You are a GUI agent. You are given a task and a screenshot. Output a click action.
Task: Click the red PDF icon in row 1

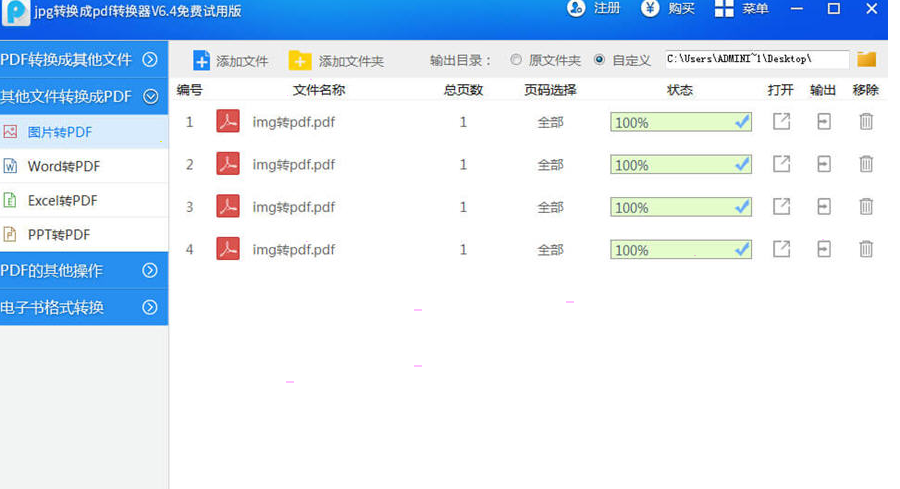point(228,122)
